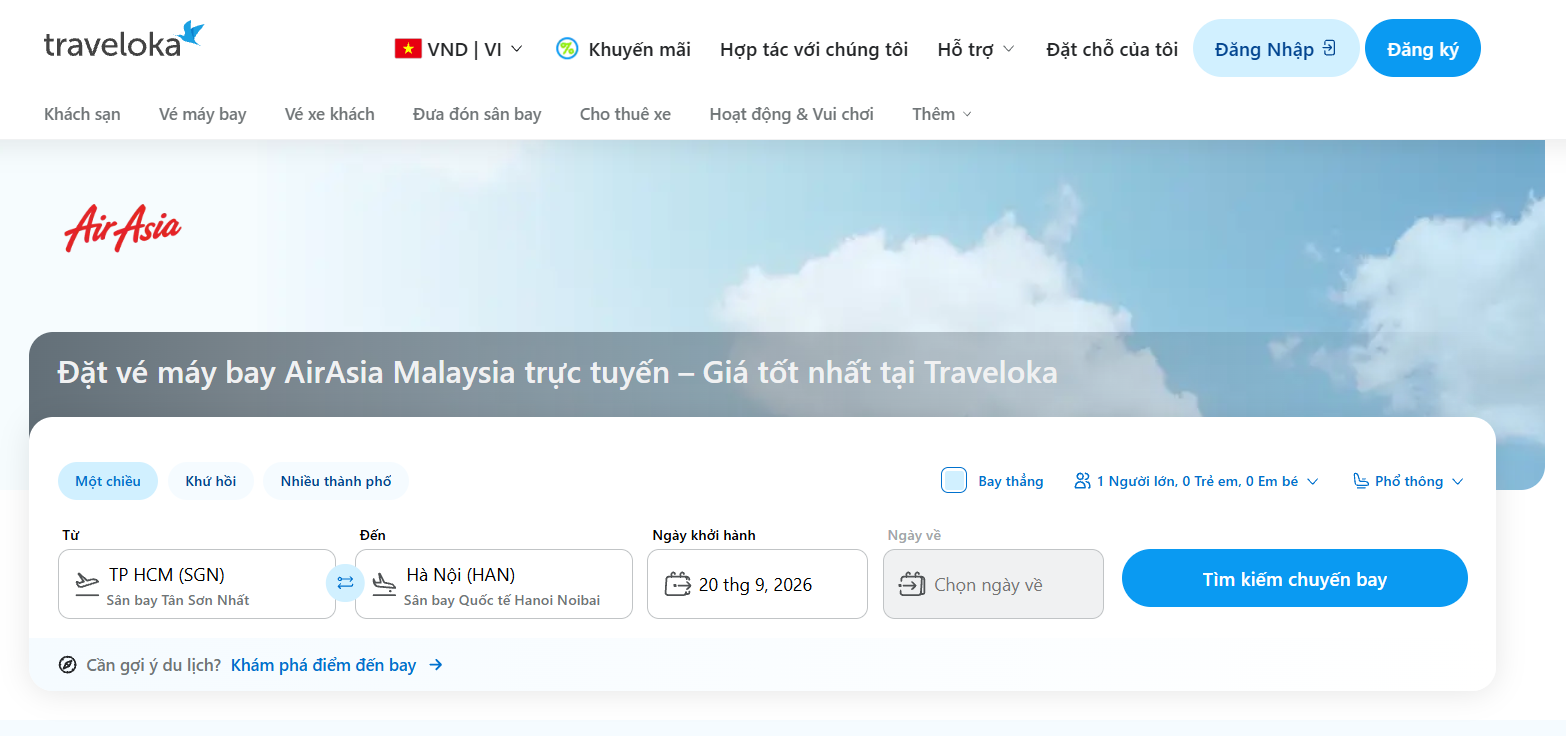
Task: Swap origin and destination airports
Action: tap(345, 583)
